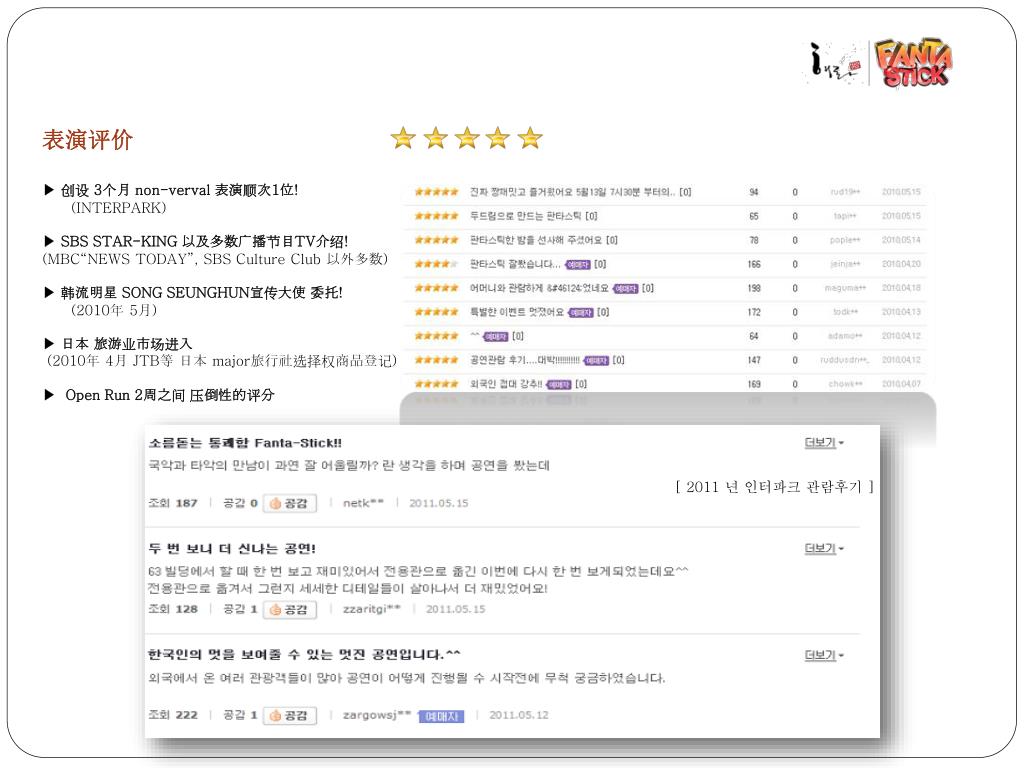The height and width of the screenshot is (768, 1024).
Task: Expand 더보기 for '두 번 보니 더 신나는 공연!' review
Action: pyautogui.click(x=824, y=549)
